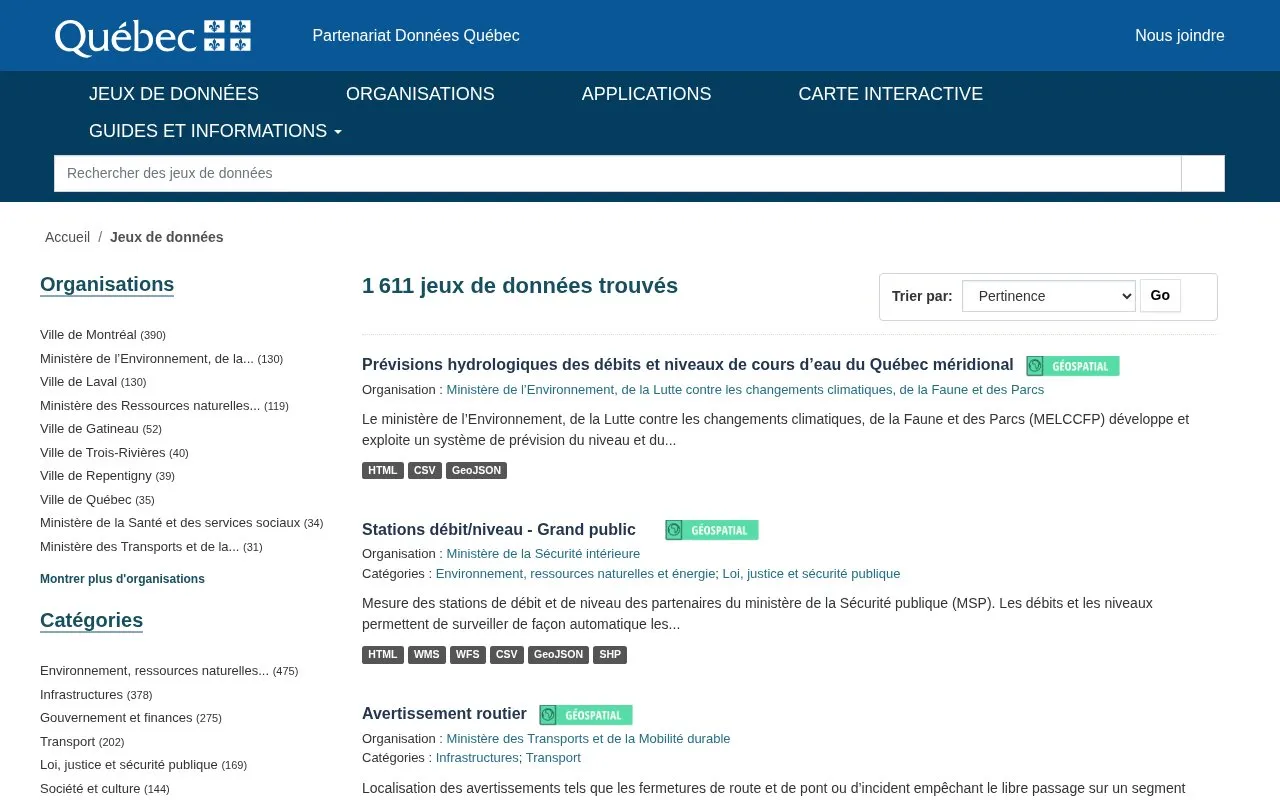The width and height of the screenshot is (1280, 800).
Task: Click the Organisations sidebar heading
Action: [x=107, y=284]
